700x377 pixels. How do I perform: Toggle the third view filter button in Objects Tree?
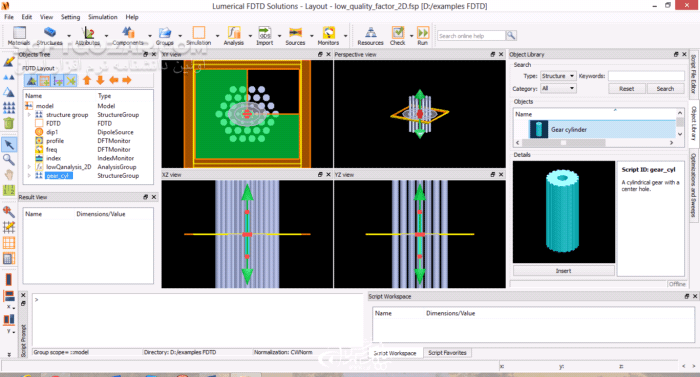point(58,80)
